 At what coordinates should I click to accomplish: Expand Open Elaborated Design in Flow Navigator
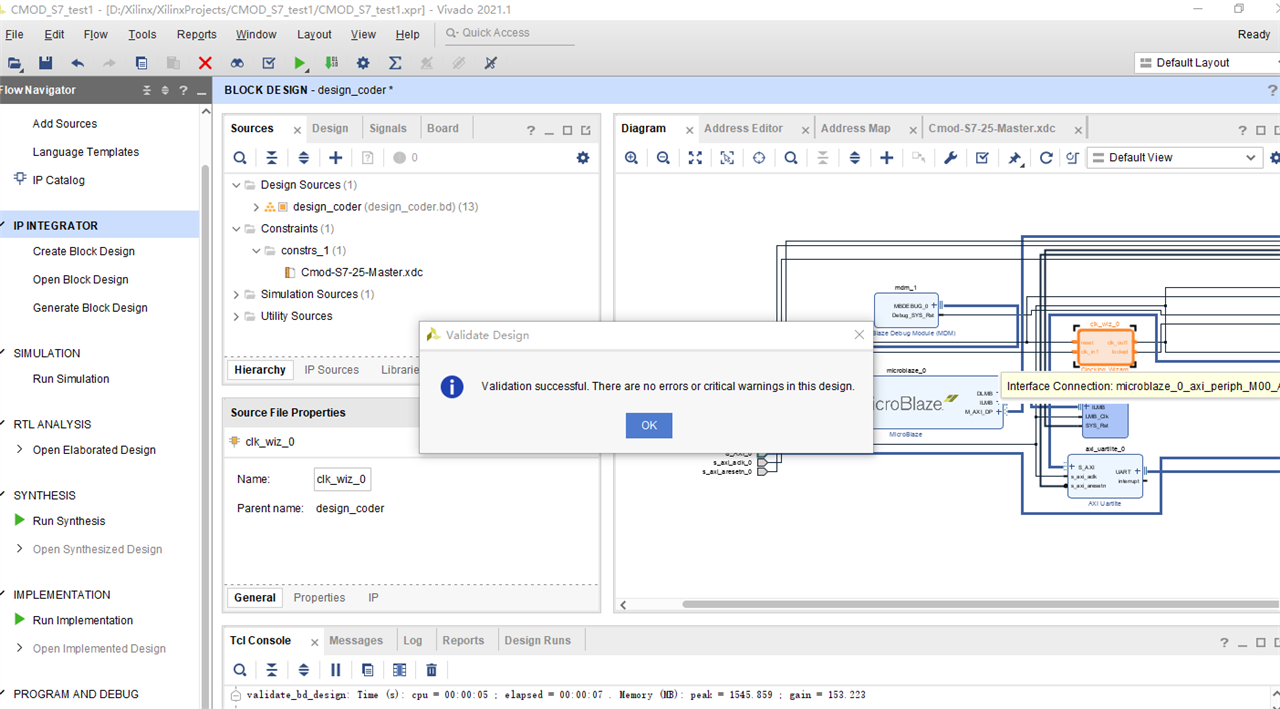pos(20,450)
